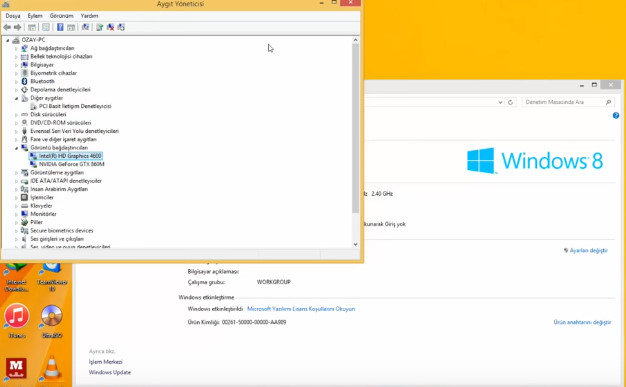Open the Windows Update link
The image size is (626, 387).
coord(110,372)
